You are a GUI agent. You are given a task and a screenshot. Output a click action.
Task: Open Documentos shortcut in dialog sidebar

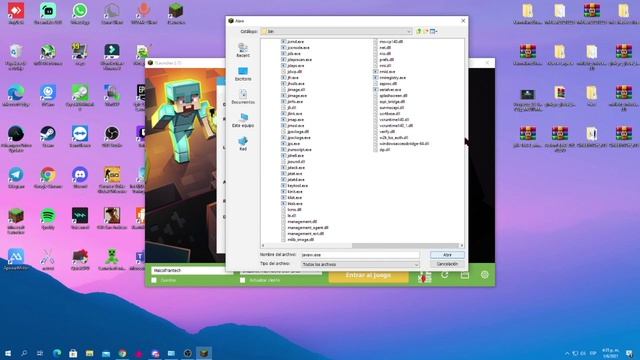[x=243, y=97]
